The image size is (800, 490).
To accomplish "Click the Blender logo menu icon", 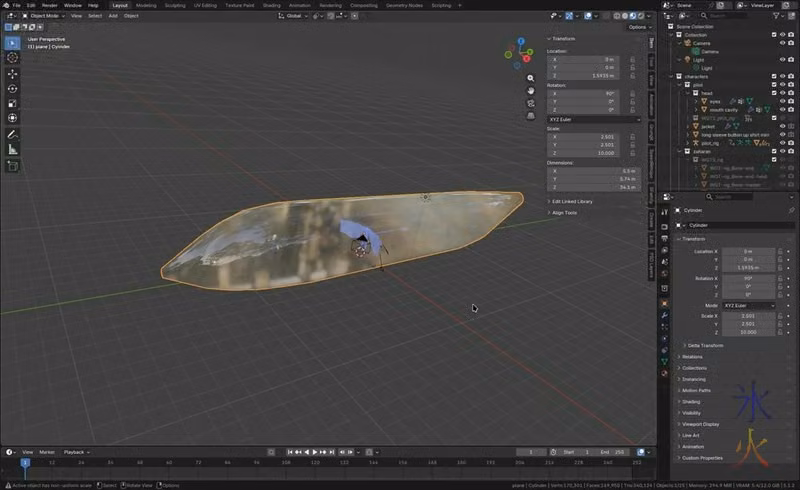I will click(x=6, y=5).
